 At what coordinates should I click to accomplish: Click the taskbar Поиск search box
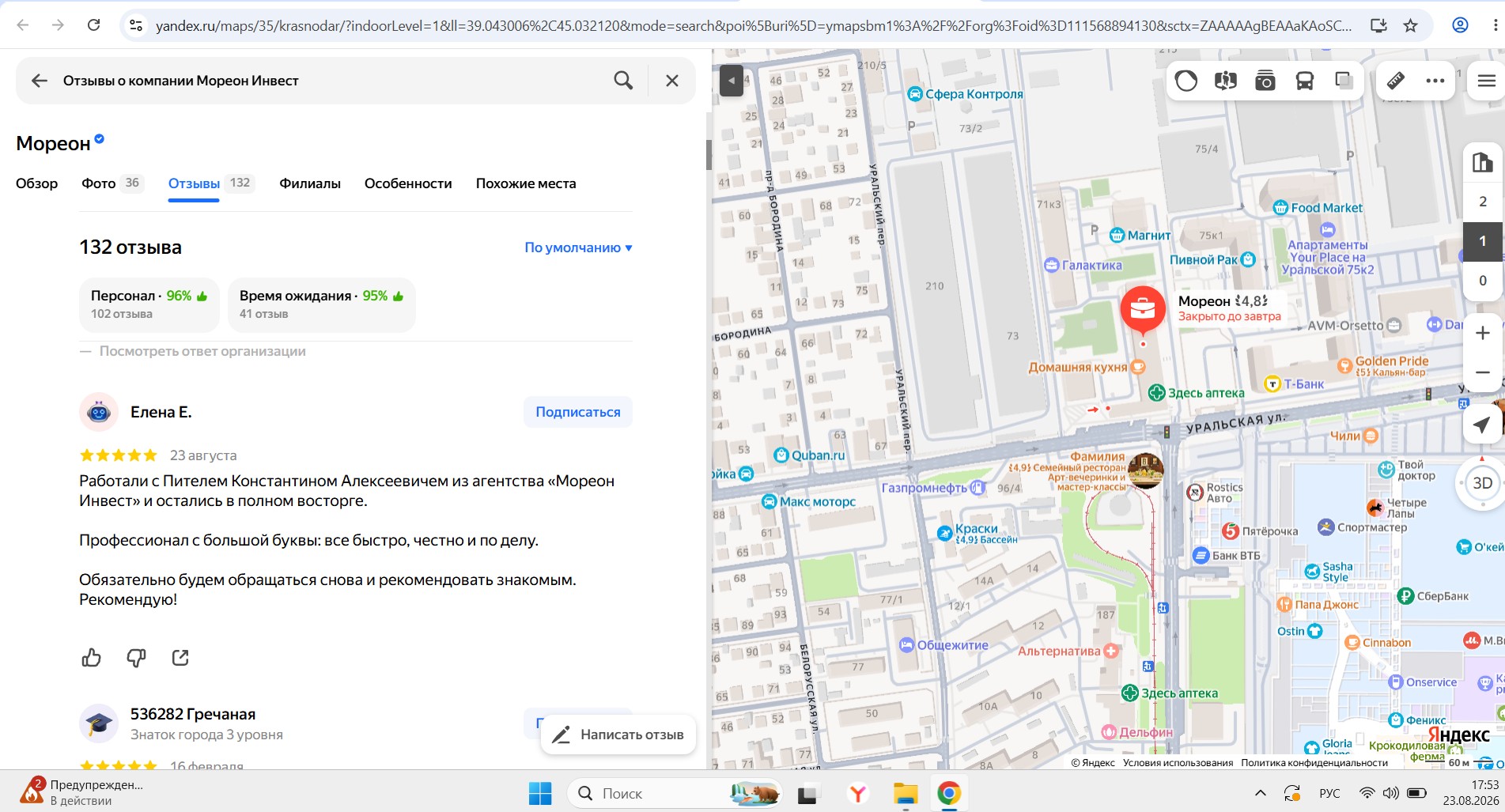click(675, 793)
